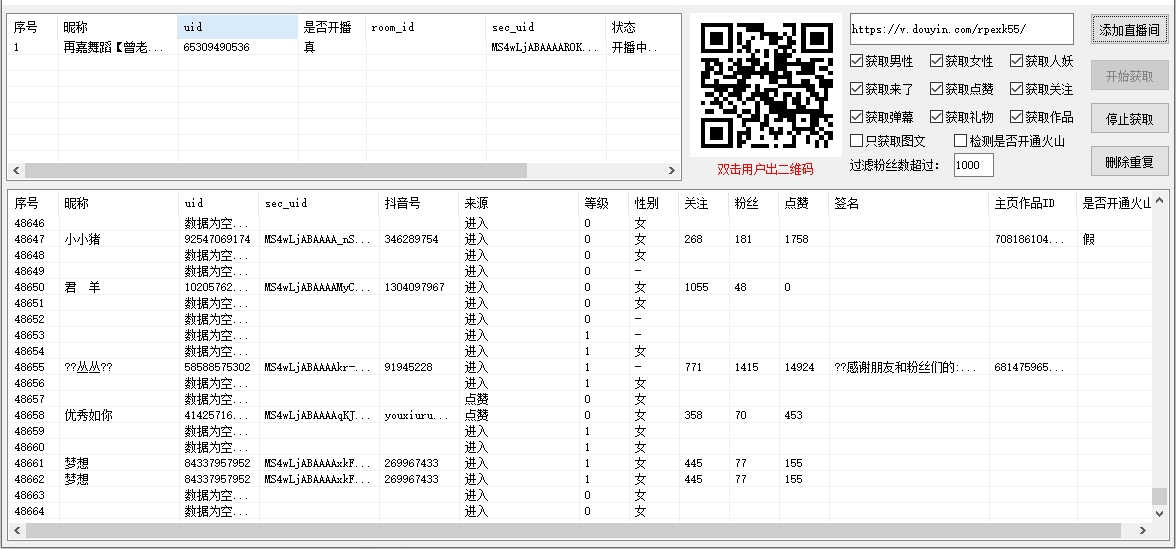Click the 过滤粉丝数超过 number field

pyautogui.click(x=973, y=165)
